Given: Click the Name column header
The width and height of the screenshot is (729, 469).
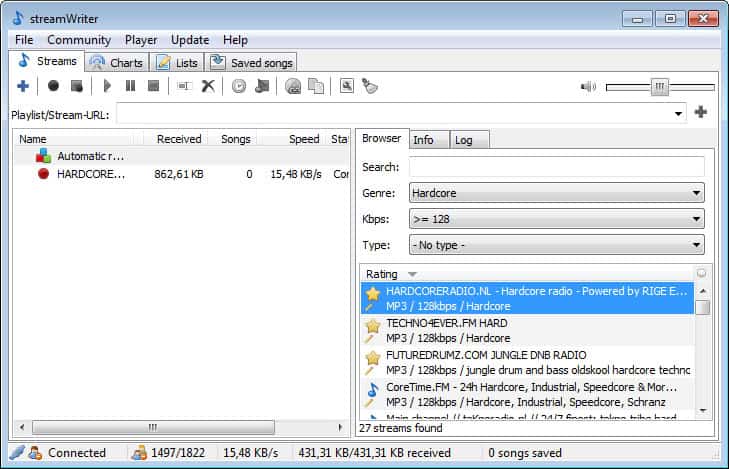Looking at the screenshot, I should [79, 139].
